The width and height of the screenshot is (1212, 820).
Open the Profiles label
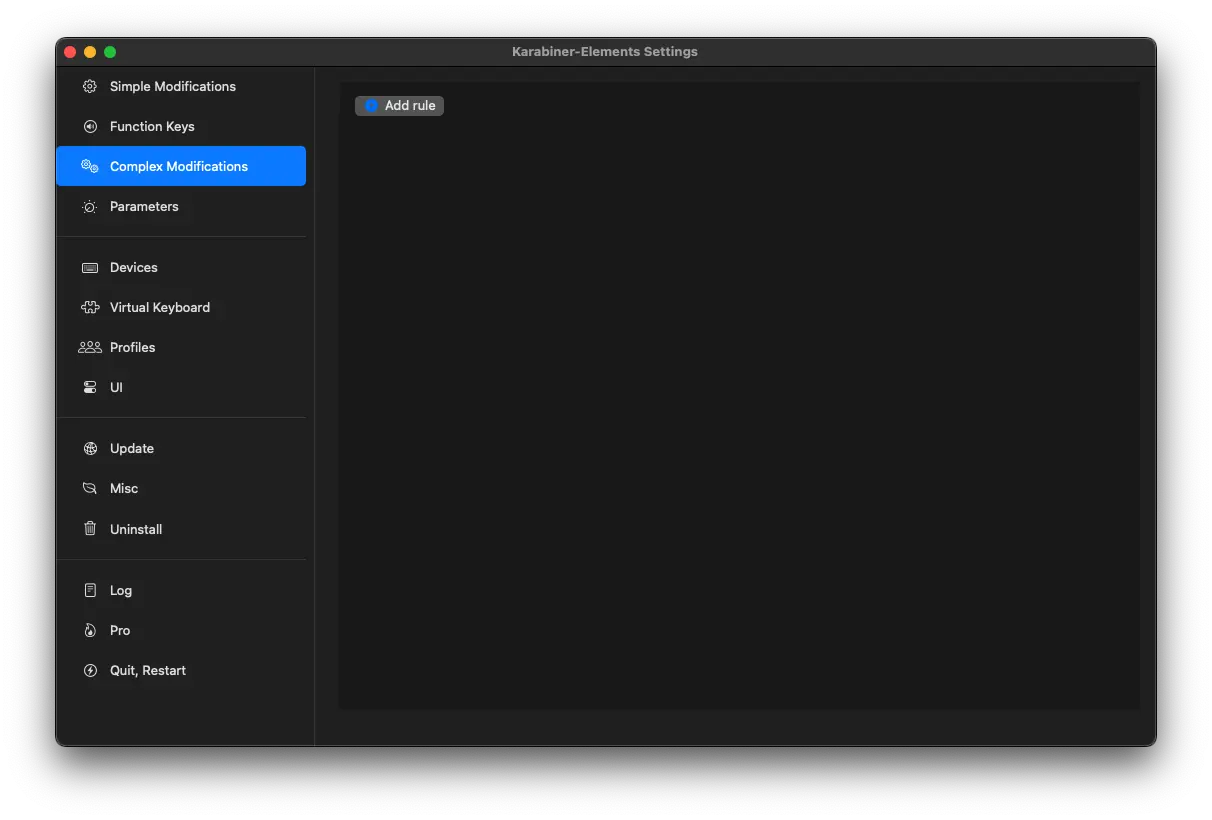[x=133, y=347]
